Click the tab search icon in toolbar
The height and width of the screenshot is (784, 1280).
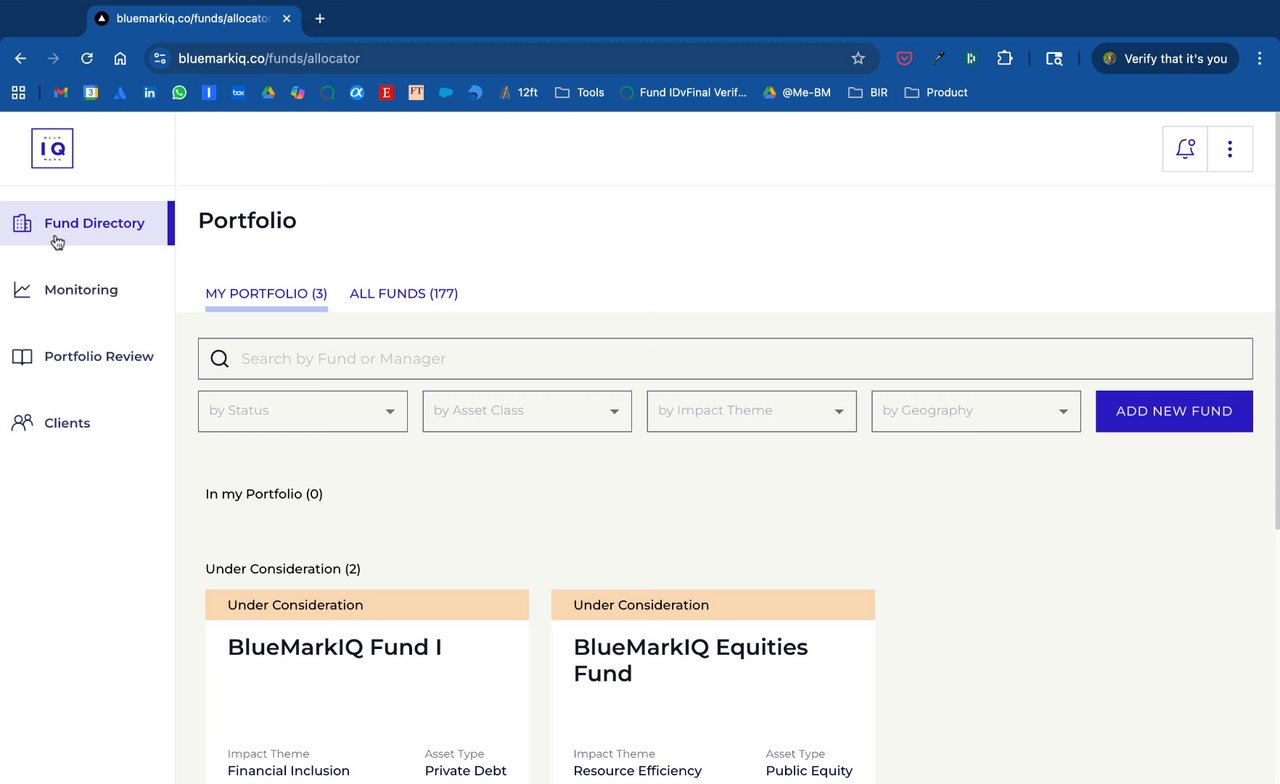coord(1054,59)
